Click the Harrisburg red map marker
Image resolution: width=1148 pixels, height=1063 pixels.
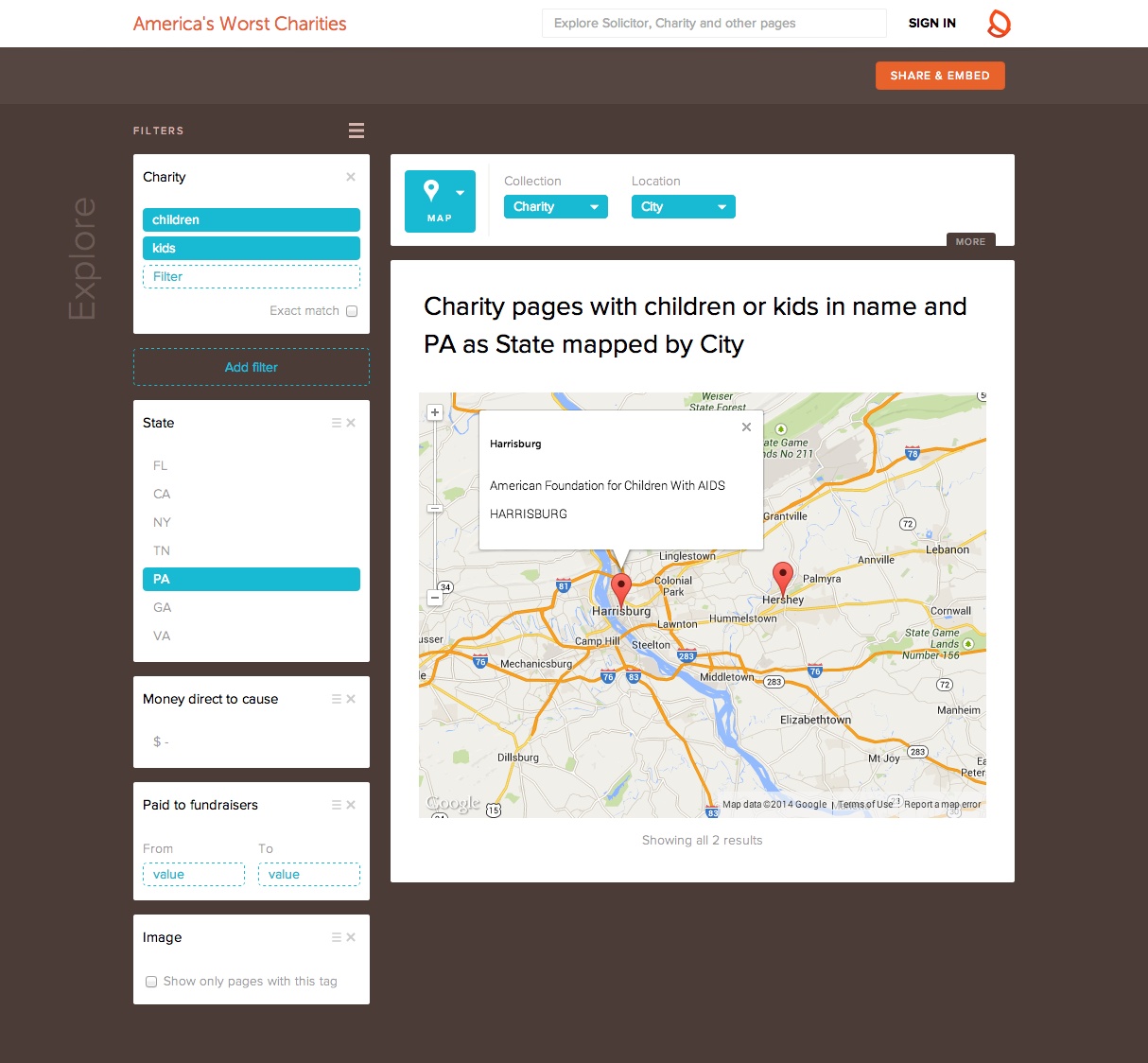tap(620, 589)
